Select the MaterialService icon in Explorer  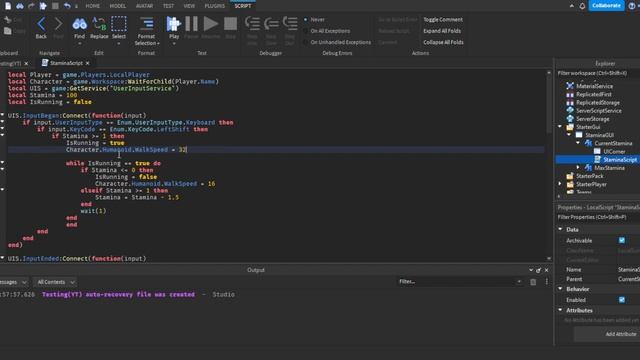[570, 86]
